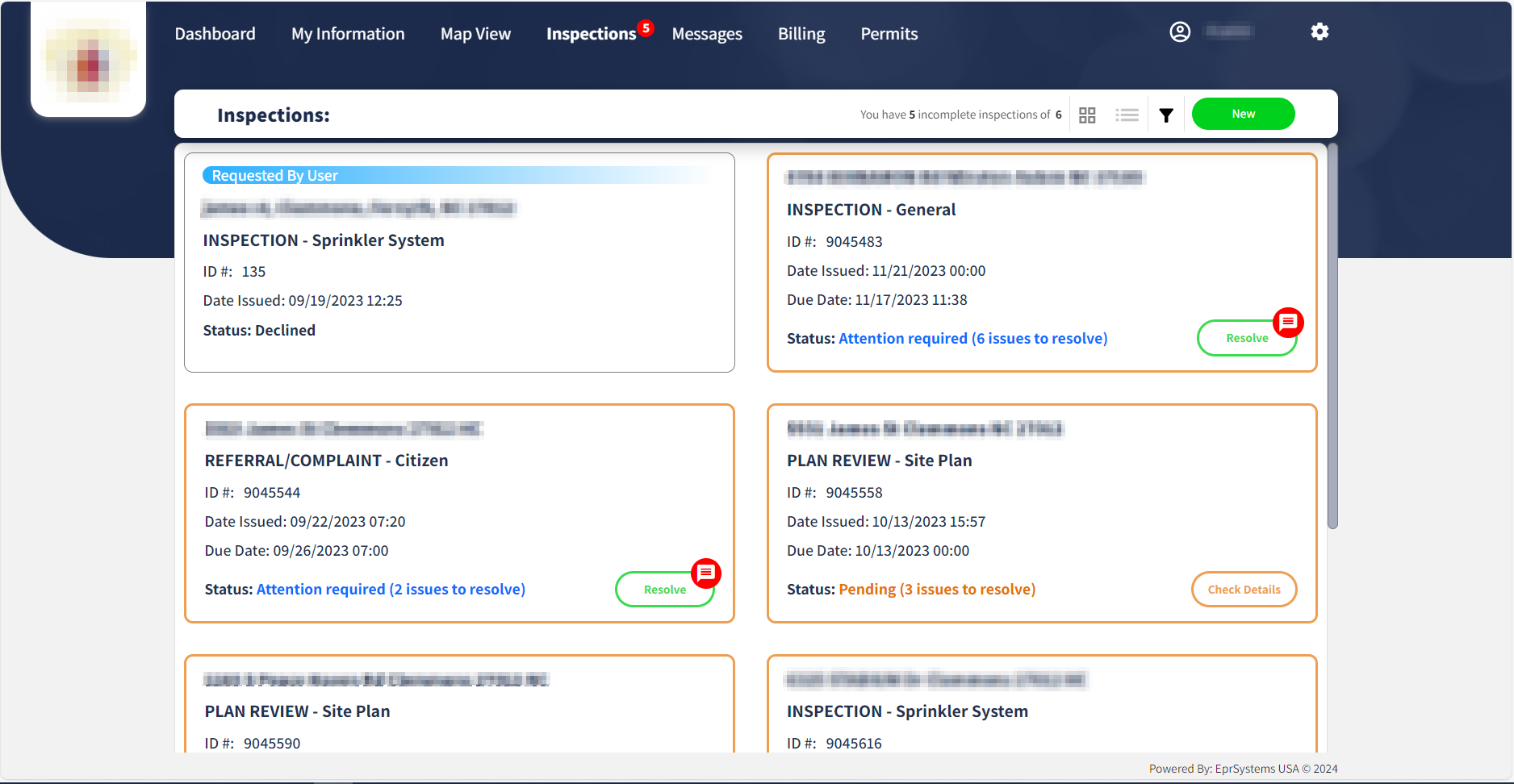1514x784 pixels.
Task: Click the inspections list vertical scrollbar
Action: 1332,339
